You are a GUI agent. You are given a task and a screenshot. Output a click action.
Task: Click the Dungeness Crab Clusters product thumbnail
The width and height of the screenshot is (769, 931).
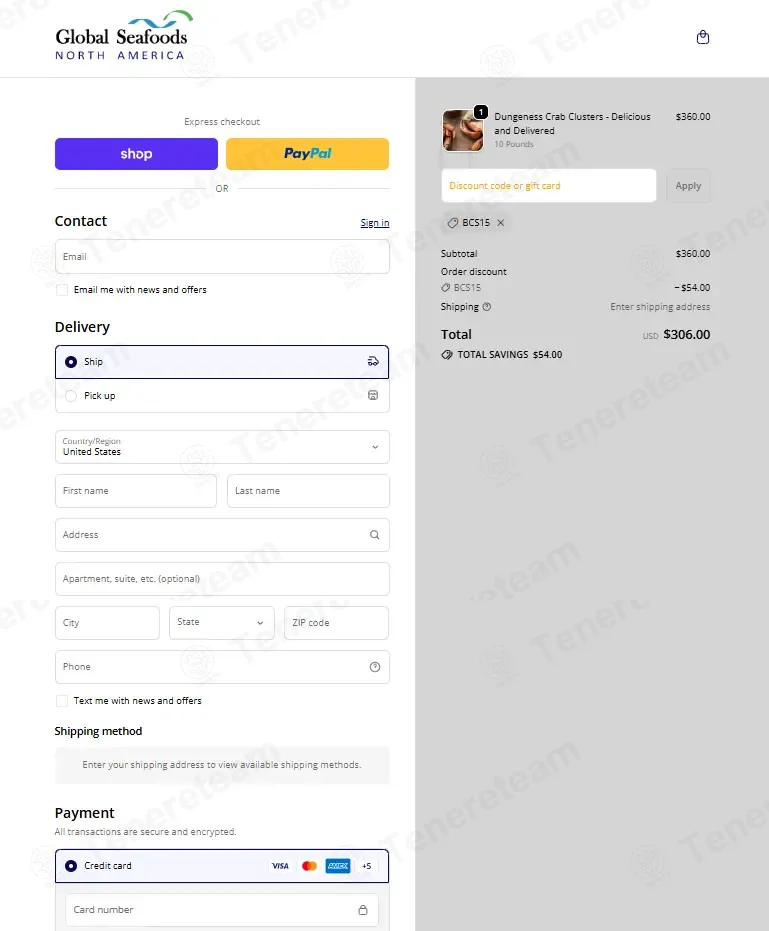(x=463, y=130)
